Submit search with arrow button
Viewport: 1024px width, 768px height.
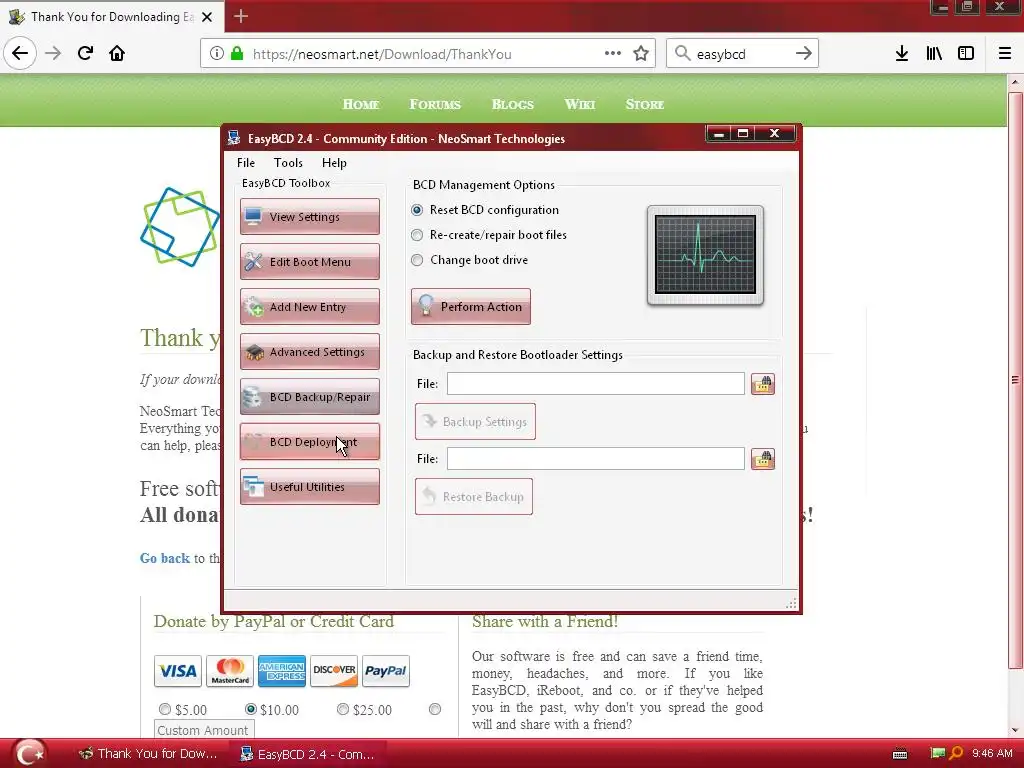click(804, 54)
